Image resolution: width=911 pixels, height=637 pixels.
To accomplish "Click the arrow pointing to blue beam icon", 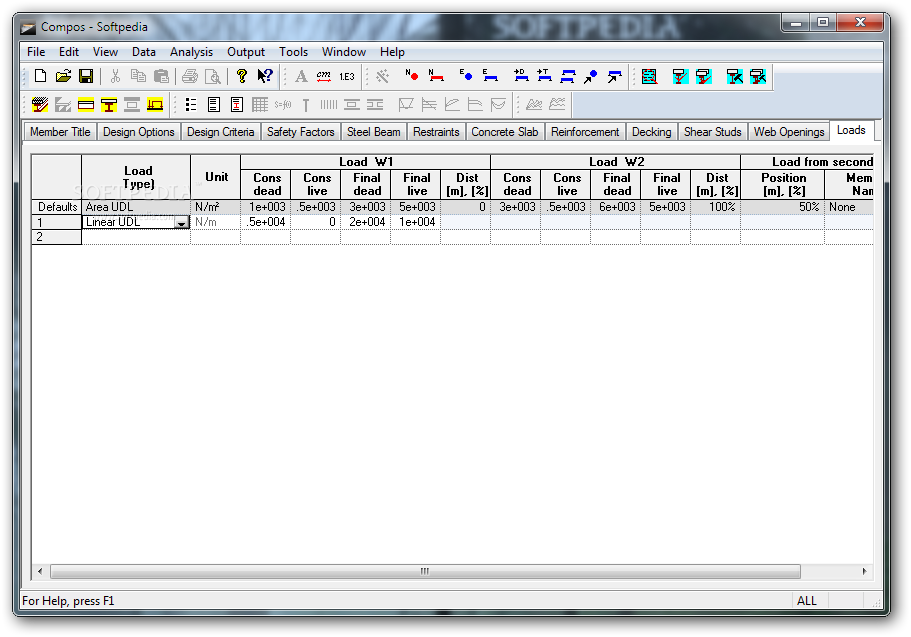I will pyautogui.click(x=614, y=76).
